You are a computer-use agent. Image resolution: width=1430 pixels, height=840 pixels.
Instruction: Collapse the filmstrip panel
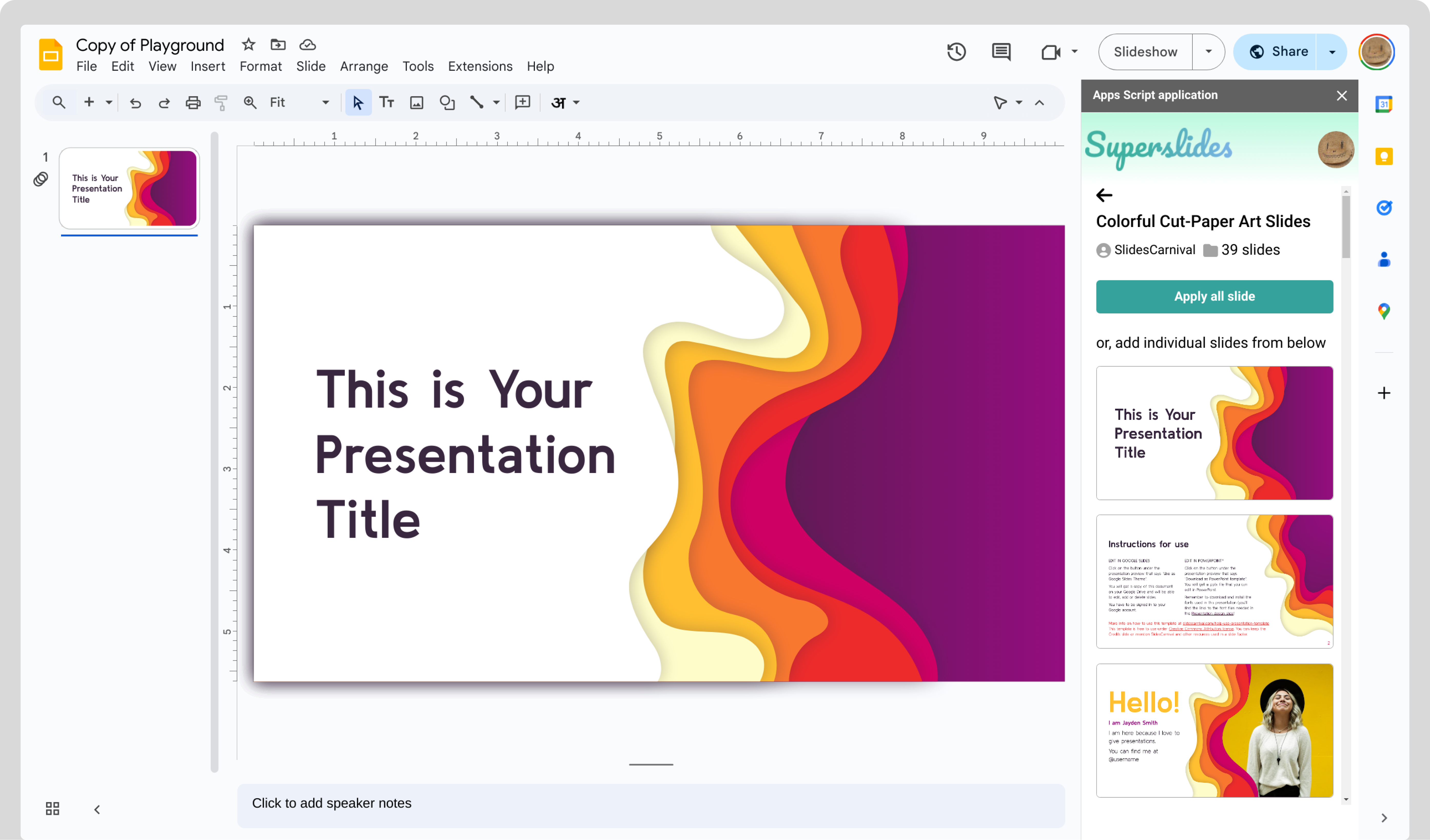click(x=97, y=809)
